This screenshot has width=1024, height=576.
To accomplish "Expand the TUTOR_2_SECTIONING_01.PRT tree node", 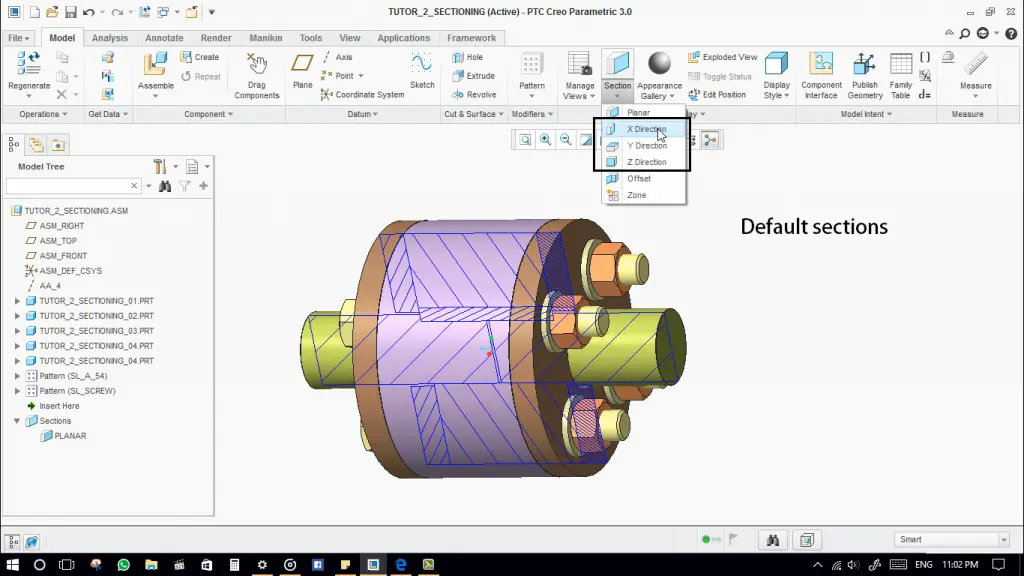I will coord(17,301).
